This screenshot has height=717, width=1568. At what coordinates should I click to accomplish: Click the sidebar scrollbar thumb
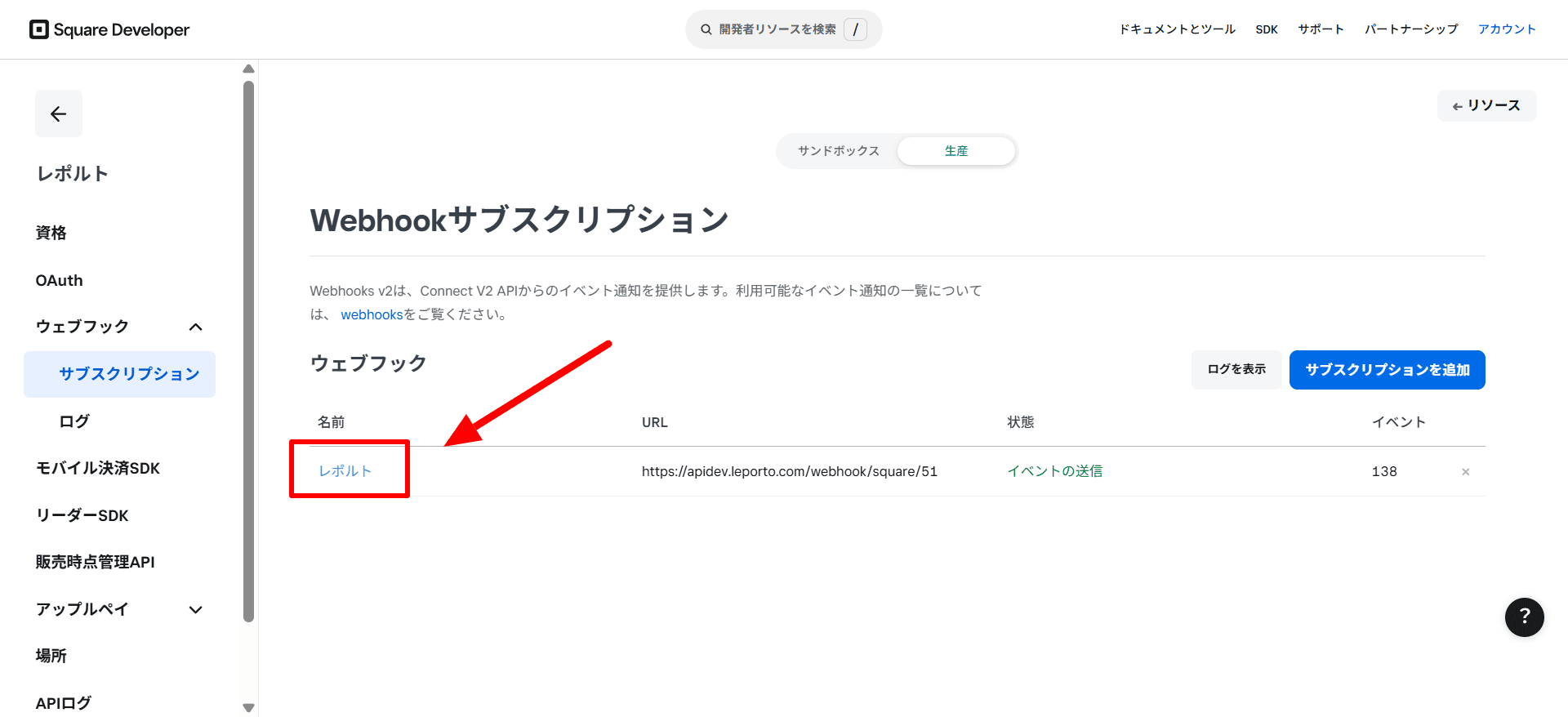(x=249, y=351)
